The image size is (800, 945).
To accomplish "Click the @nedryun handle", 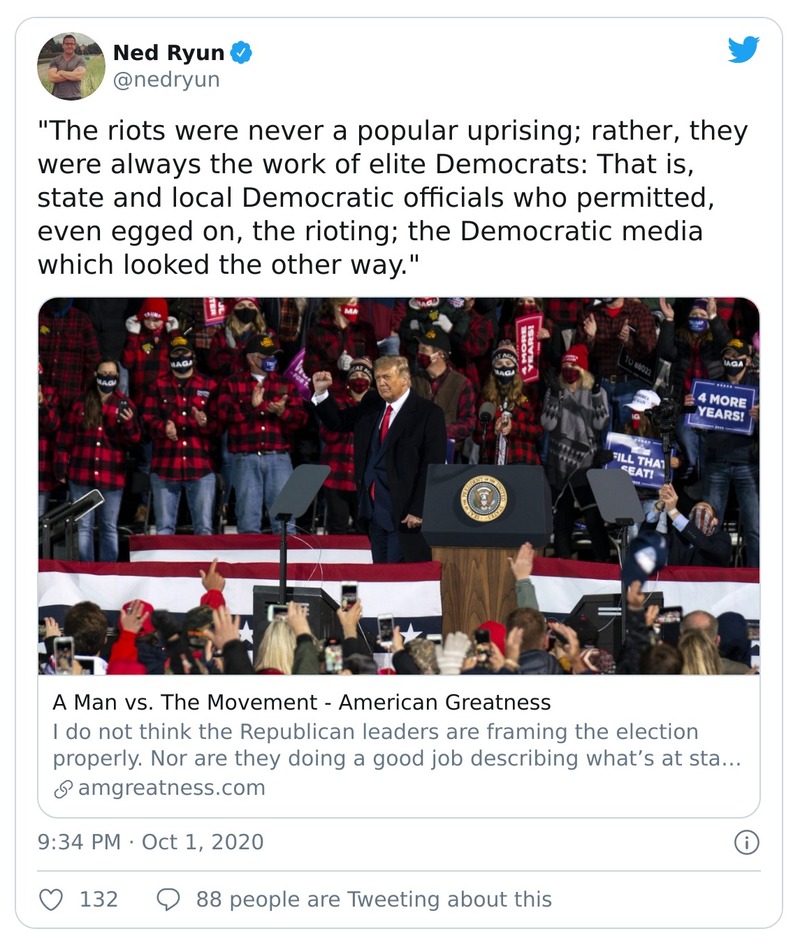I will 166,79.
